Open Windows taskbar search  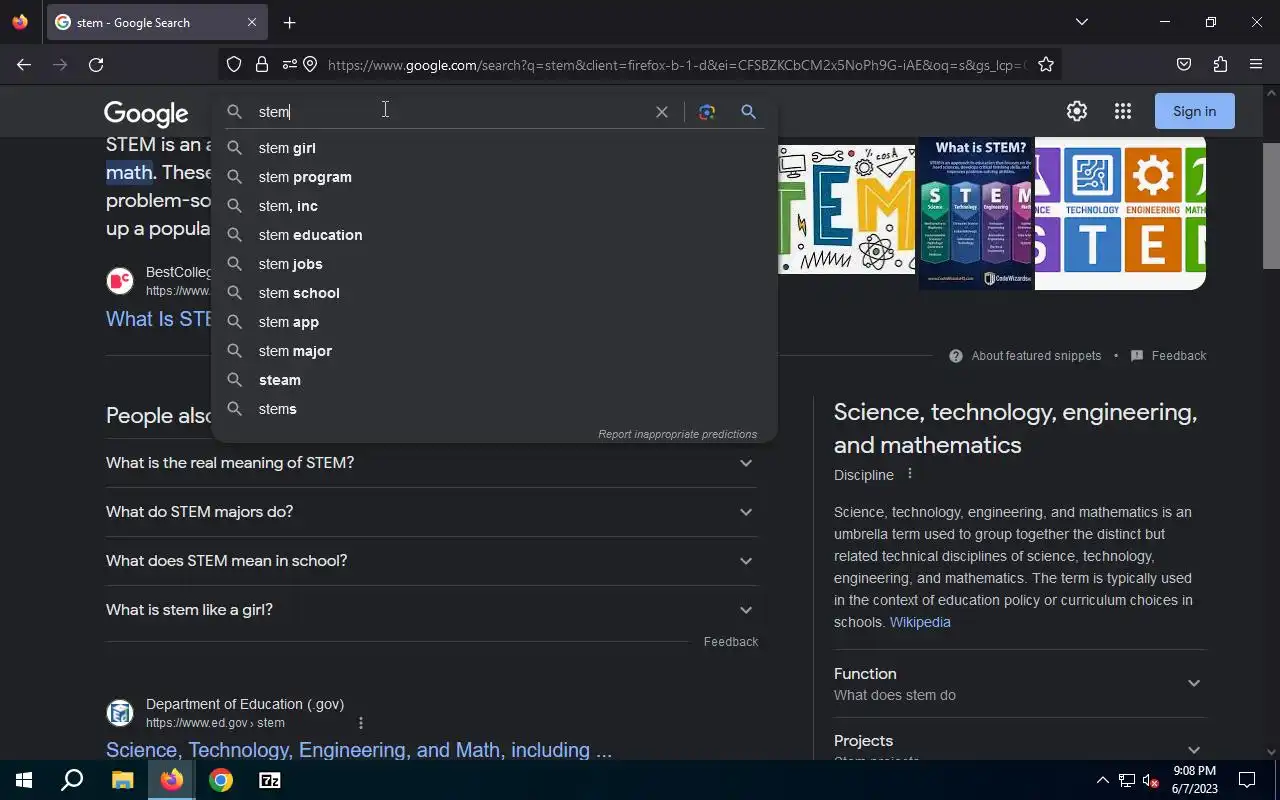click(x=72, y=780)
